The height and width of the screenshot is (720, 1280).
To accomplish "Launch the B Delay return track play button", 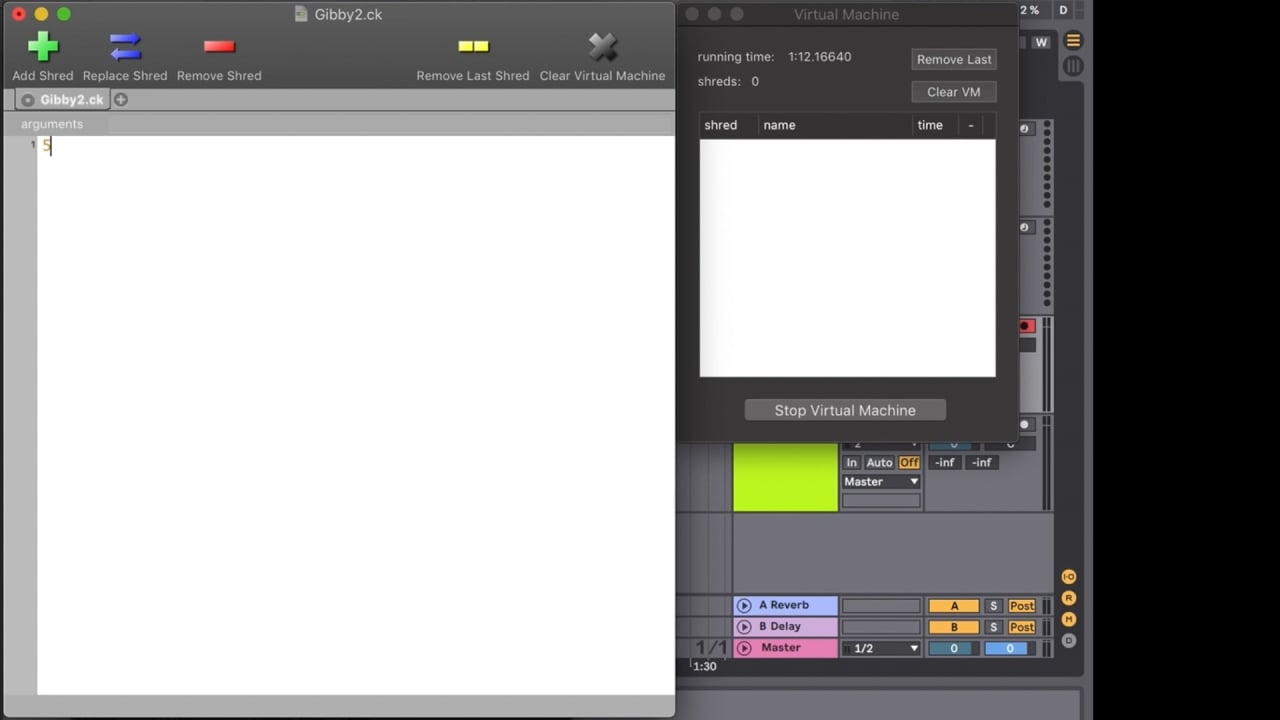I will pyautogui.click(x=744, y=627).
